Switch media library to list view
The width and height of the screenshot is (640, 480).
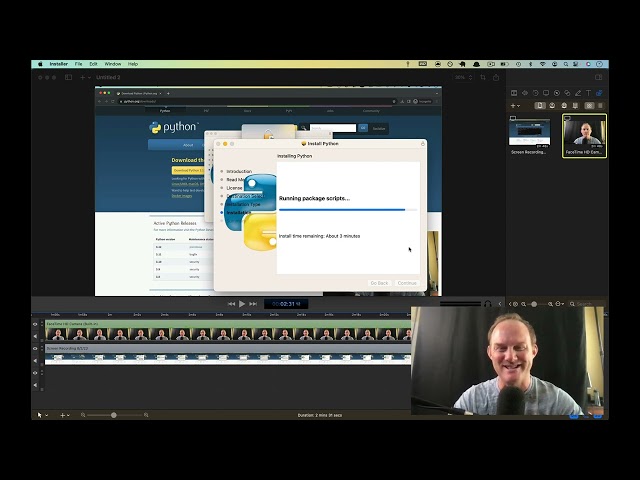coord(600,106)
